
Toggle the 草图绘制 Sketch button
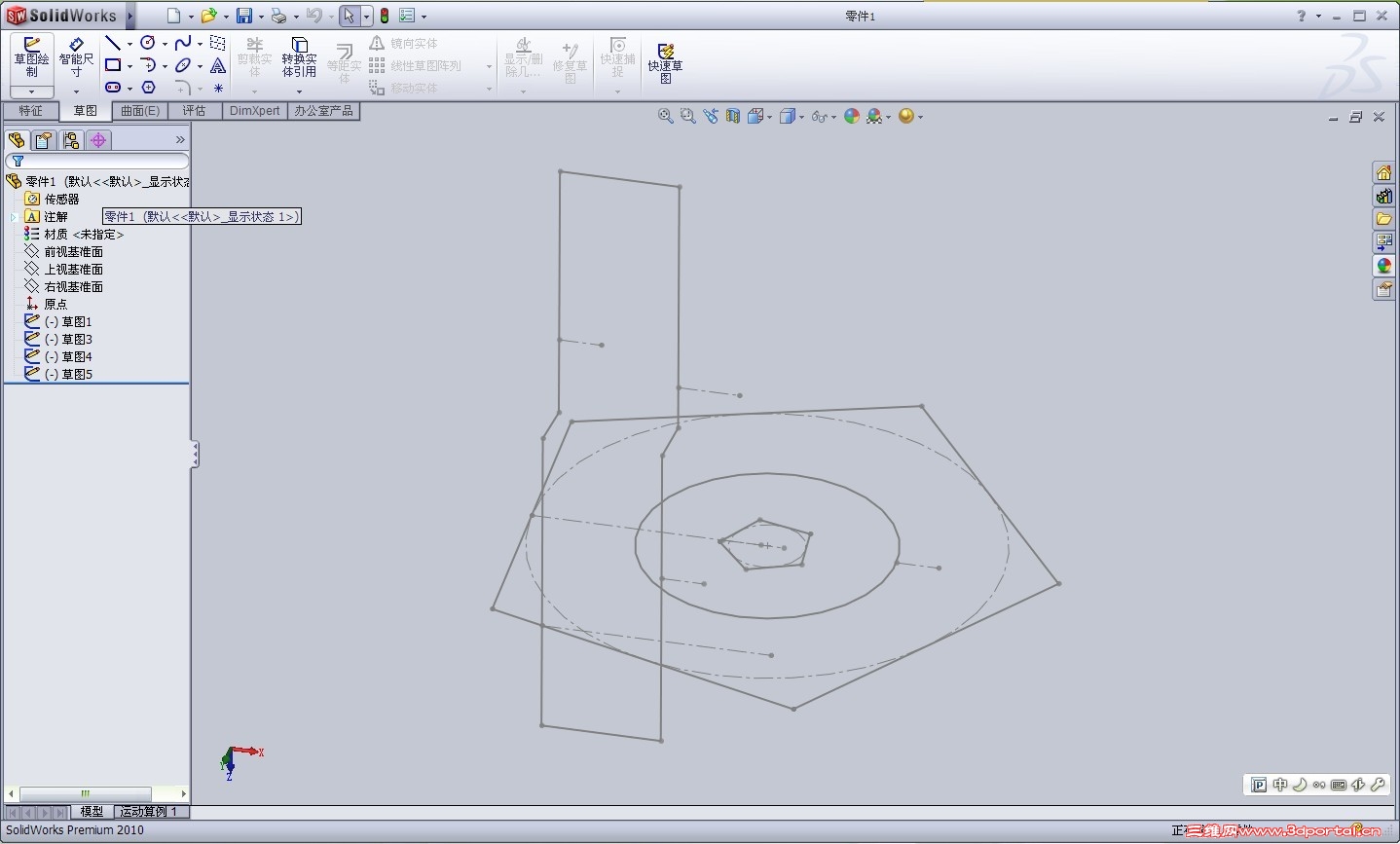pos(32,58)
